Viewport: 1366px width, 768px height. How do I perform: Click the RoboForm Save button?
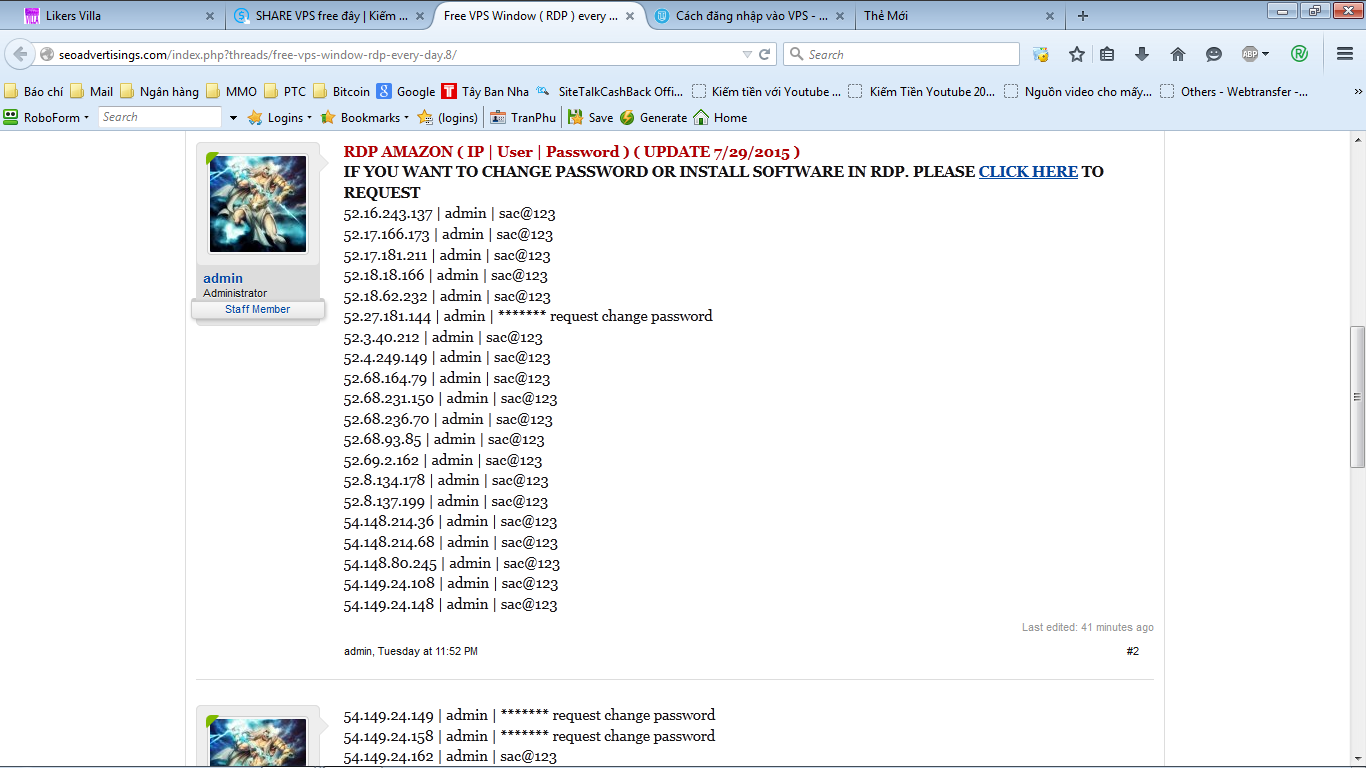590,117
